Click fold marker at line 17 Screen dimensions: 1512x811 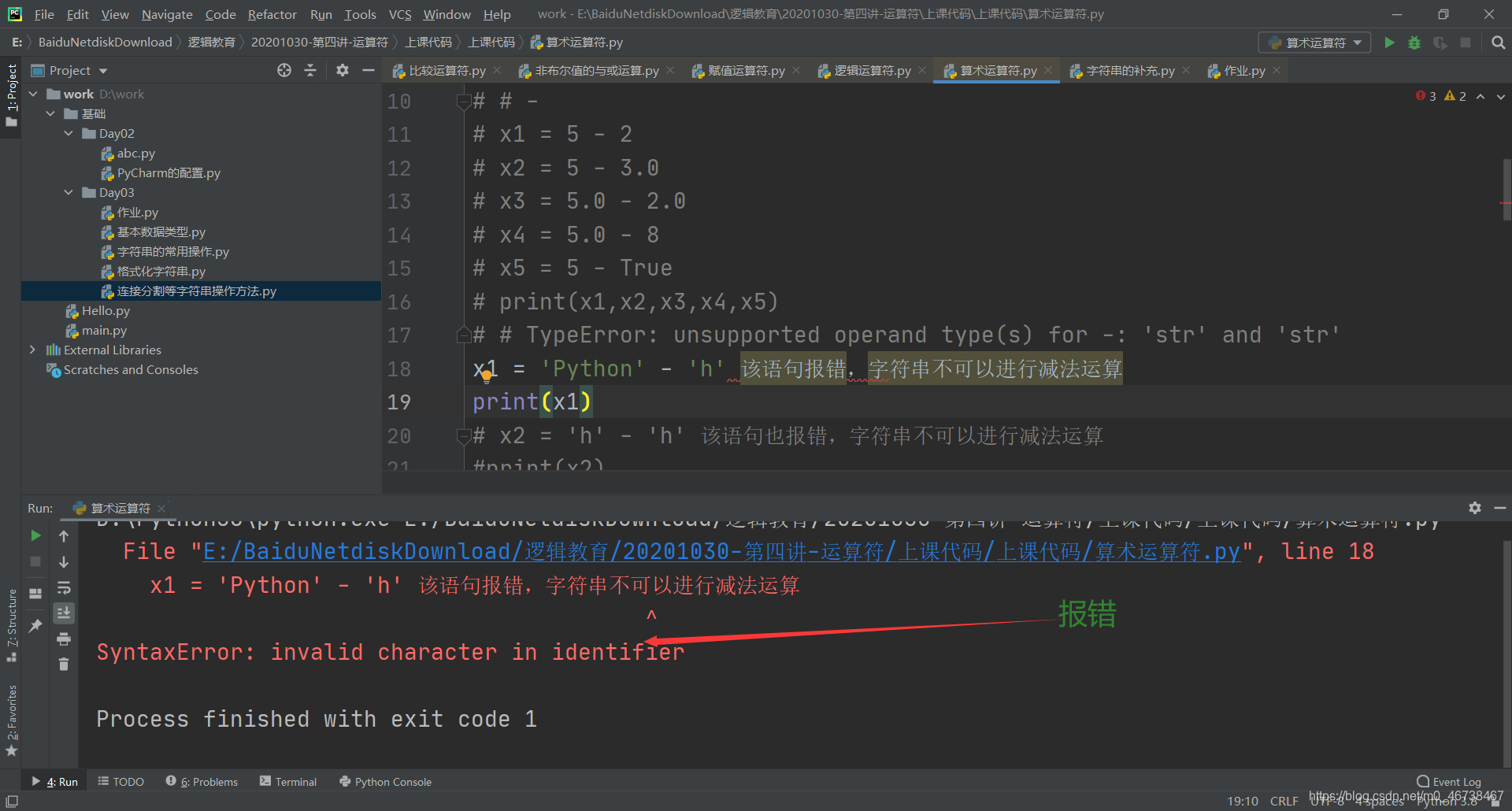click(463, 335)
